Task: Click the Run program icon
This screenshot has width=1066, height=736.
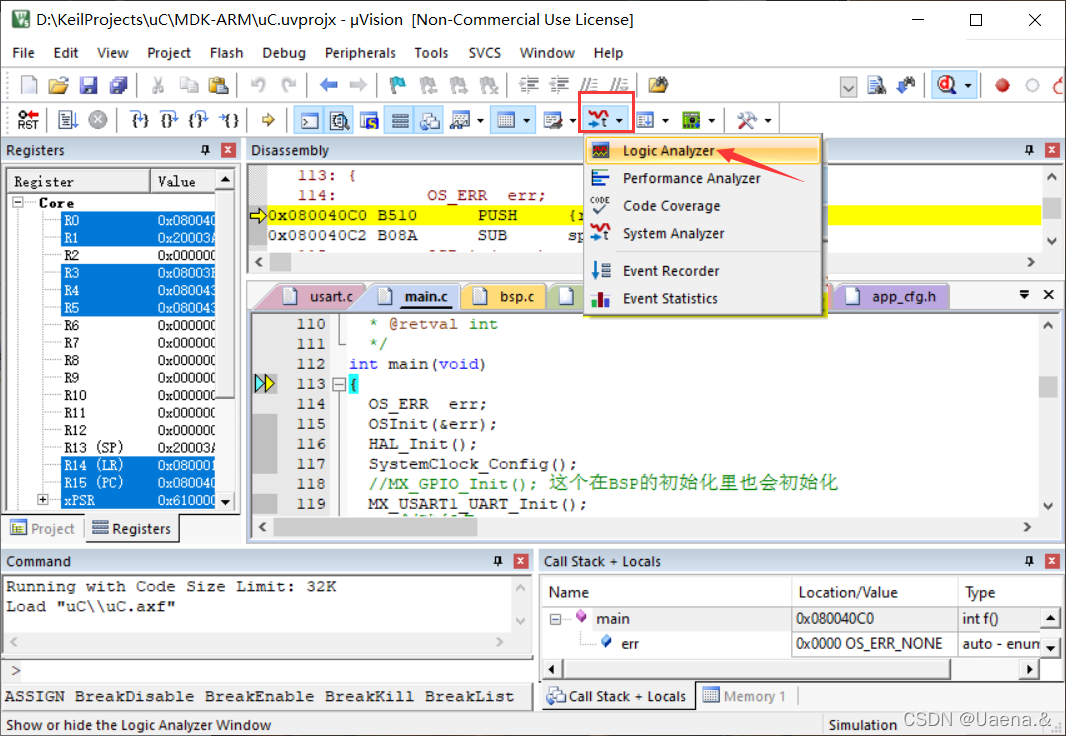Action: point(67,120)
